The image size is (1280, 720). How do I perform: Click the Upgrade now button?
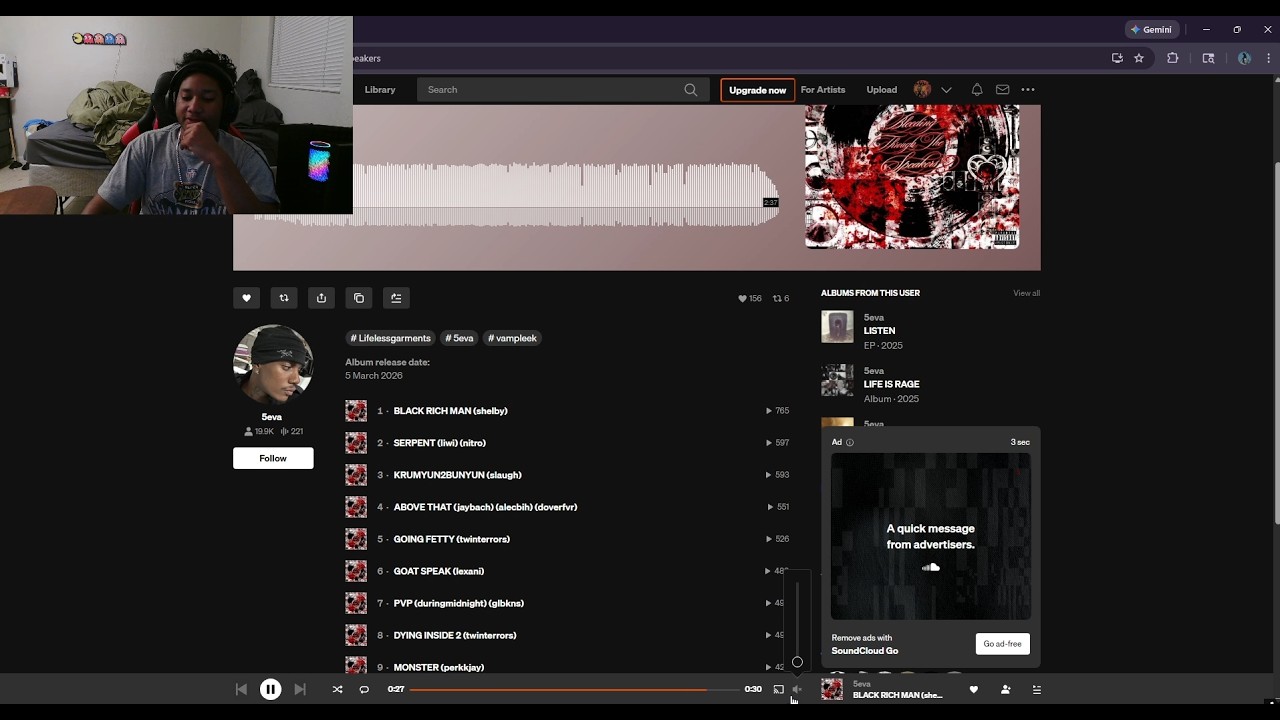coord(758,90)
